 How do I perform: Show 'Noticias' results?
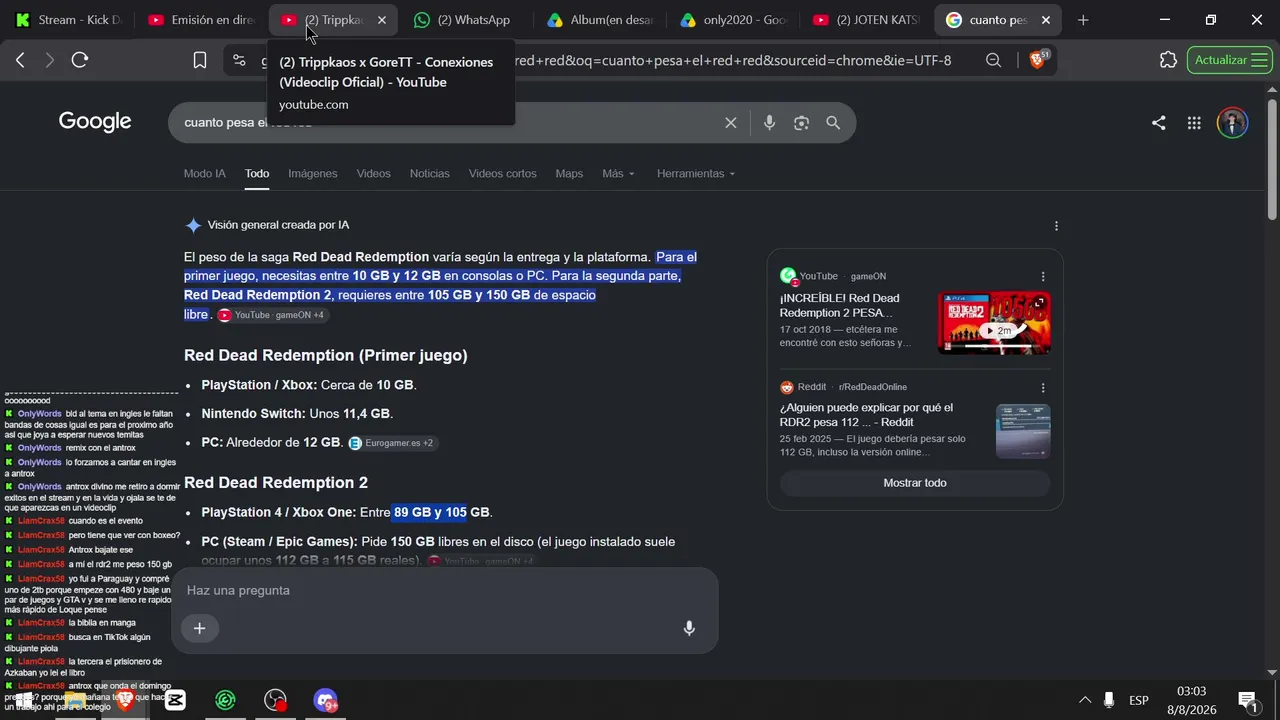point(430,174)
